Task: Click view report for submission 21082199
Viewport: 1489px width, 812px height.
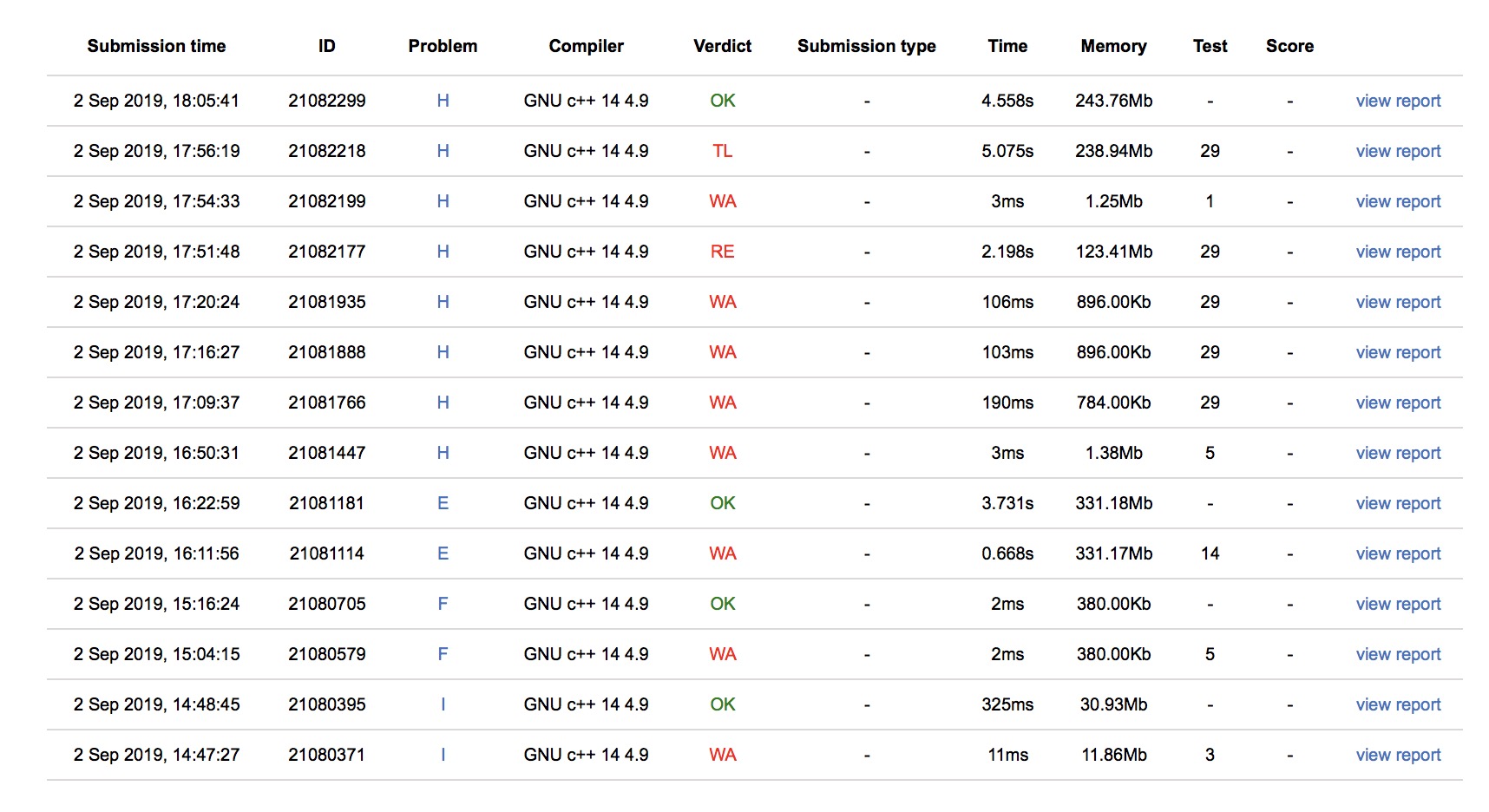Action: (x=1398, y=201)
